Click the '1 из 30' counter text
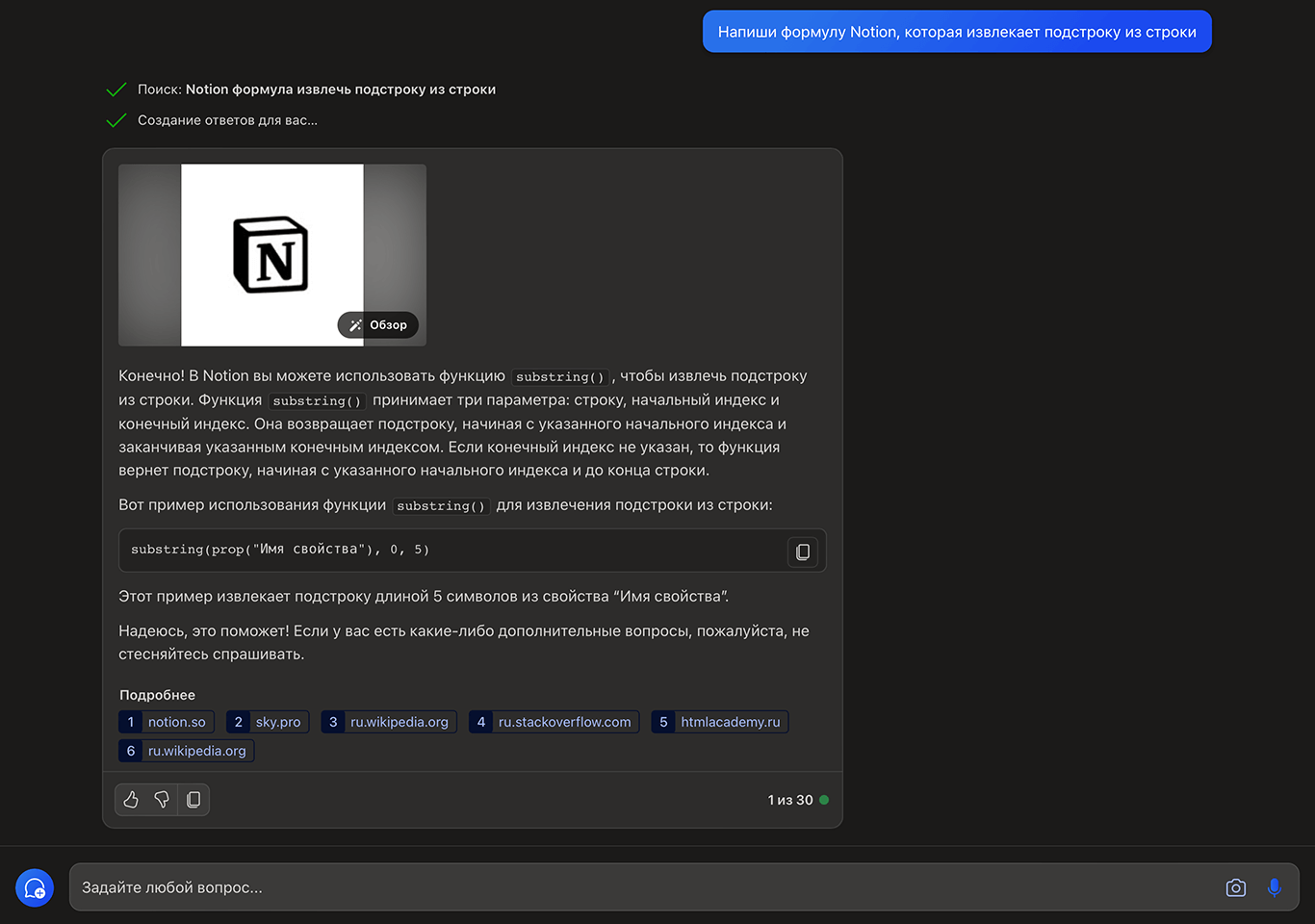1315x924 pixels. 790,800
